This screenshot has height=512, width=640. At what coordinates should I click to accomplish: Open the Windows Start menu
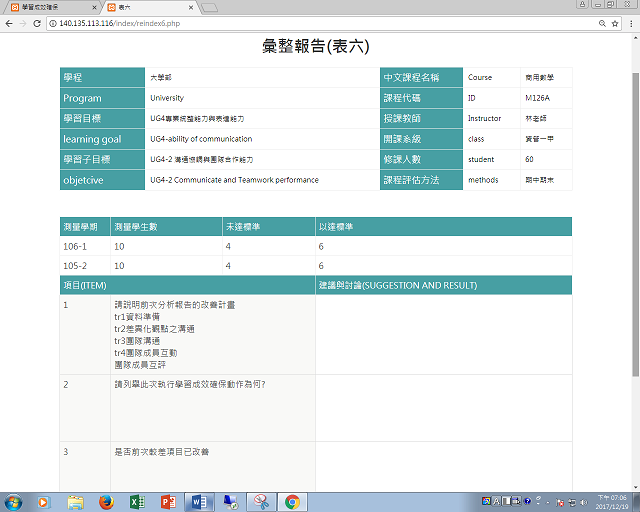click(13, 502)
